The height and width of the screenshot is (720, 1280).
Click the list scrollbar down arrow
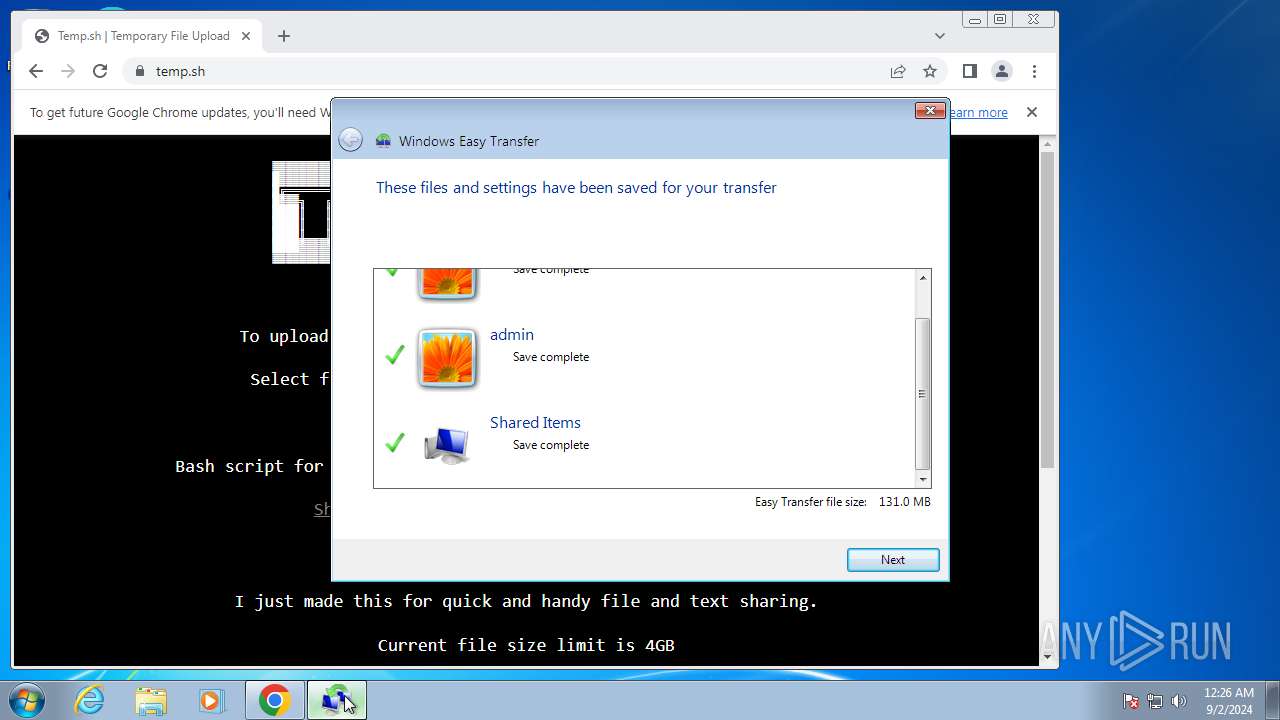923,480
